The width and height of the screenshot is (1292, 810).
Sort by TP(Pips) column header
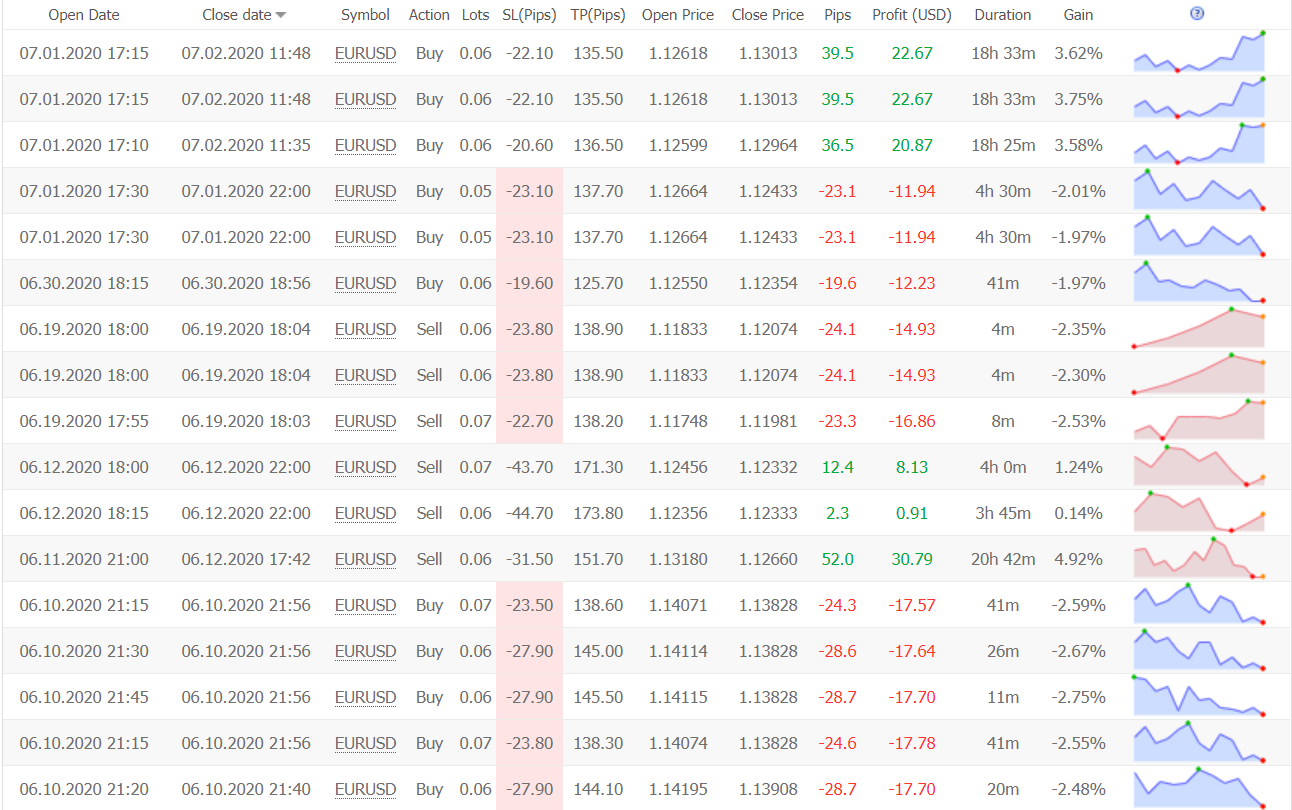point(598,15)
